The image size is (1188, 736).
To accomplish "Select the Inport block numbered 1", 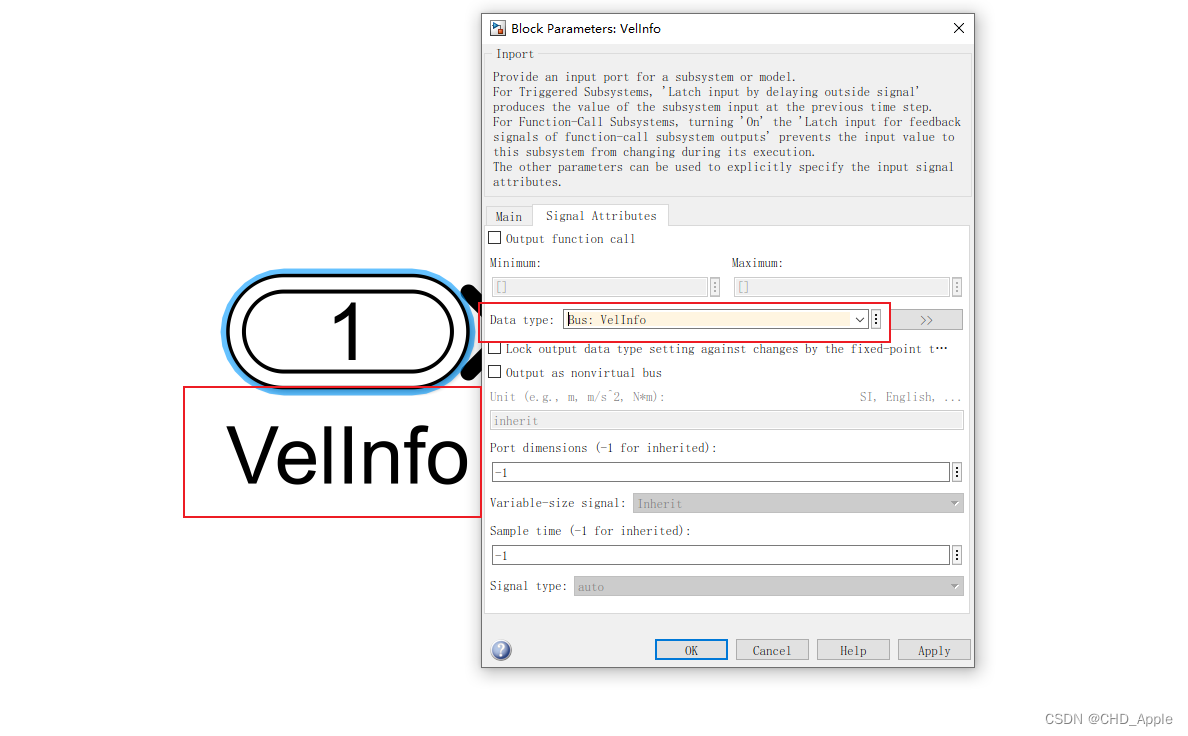I will [348, 331].
